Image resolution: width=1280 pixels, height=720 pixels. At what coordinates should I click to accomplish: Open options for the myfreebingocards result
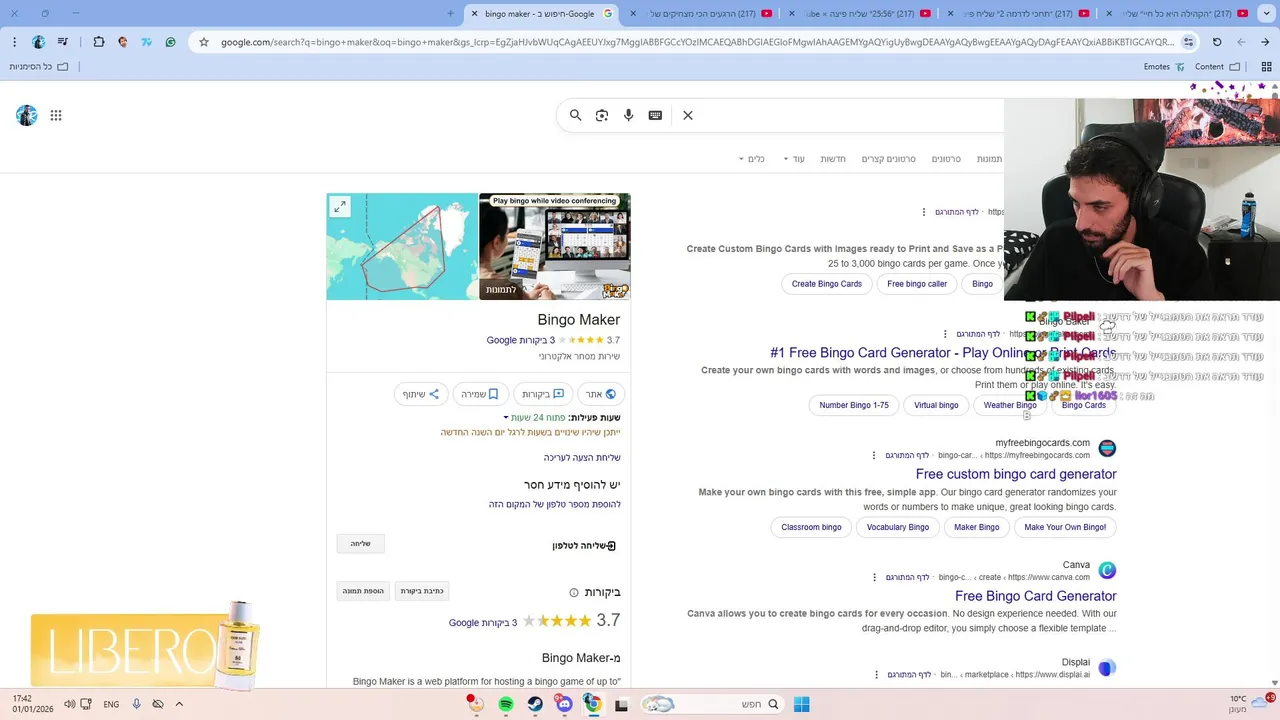click(875, 455)
